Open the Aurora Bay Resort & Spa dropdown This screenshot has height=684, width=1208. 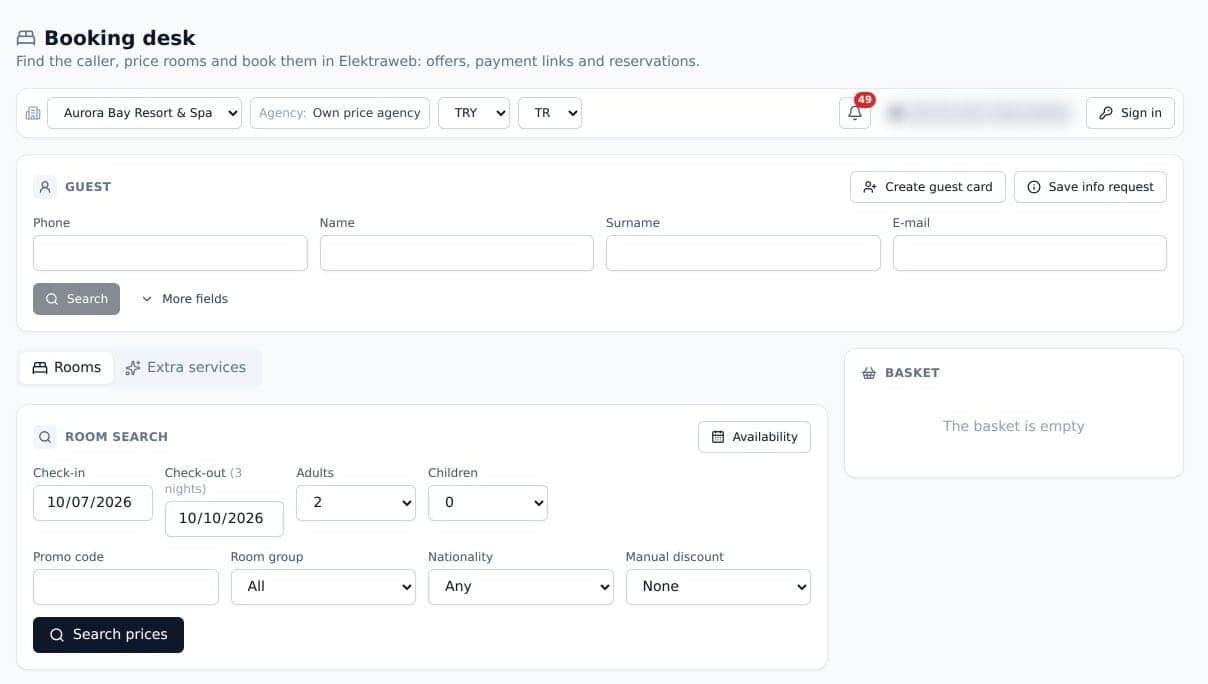(145, 113)
